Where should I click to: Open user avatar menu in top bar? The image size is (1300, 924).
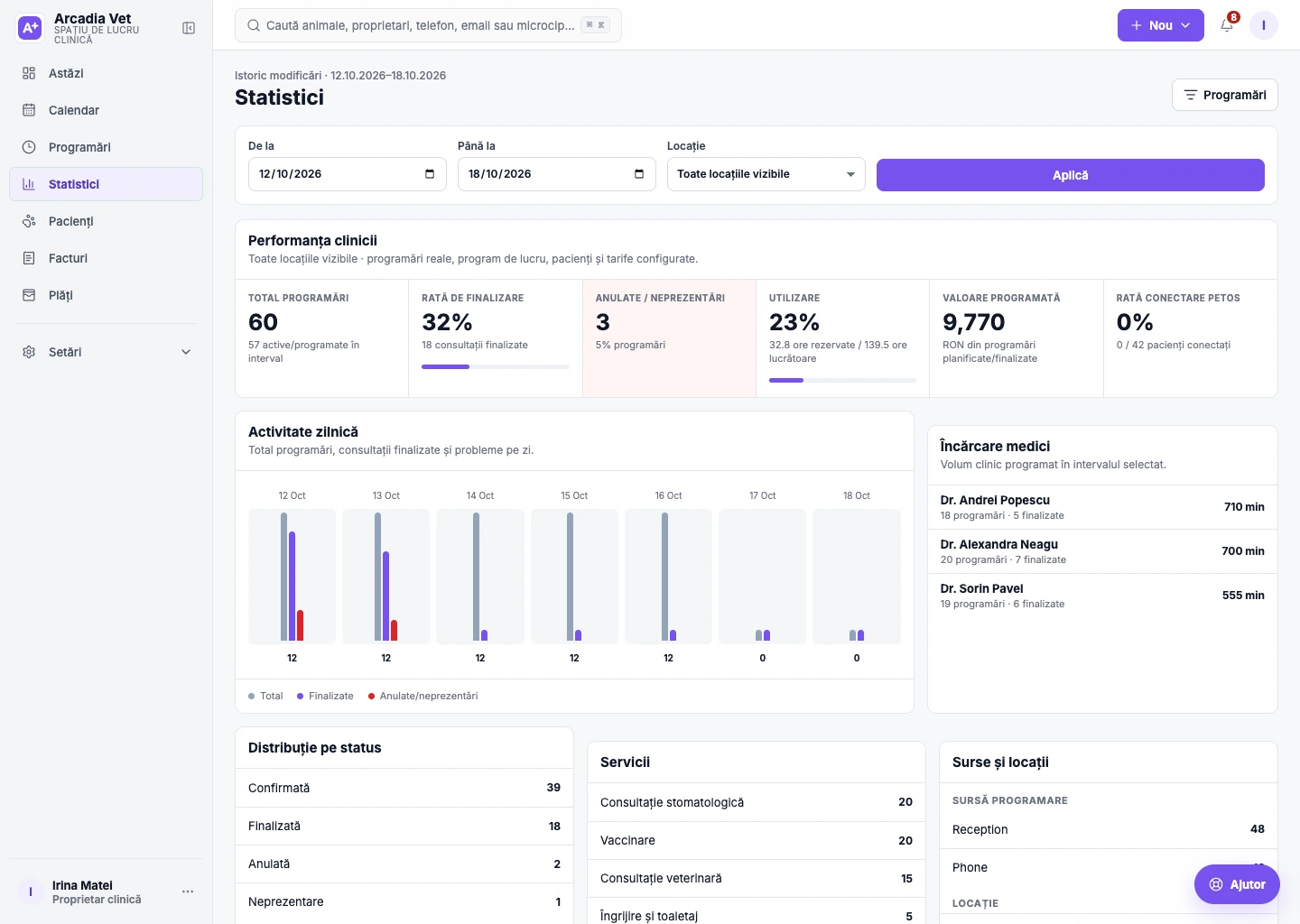(1264, 25)
